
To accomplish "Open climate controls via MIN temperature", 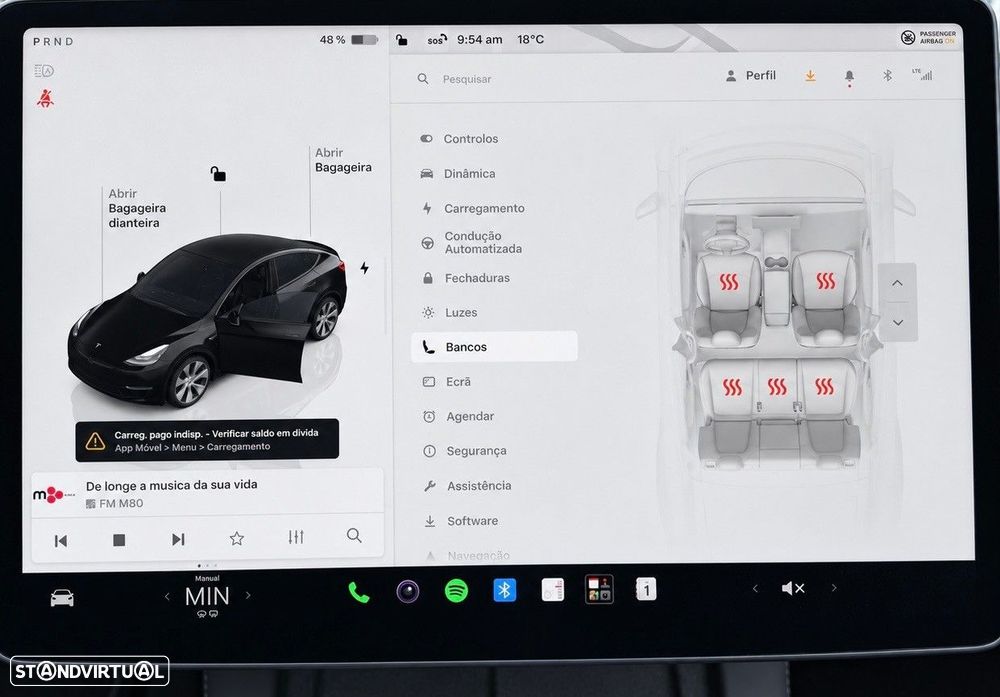I will [x=207, y=597].
